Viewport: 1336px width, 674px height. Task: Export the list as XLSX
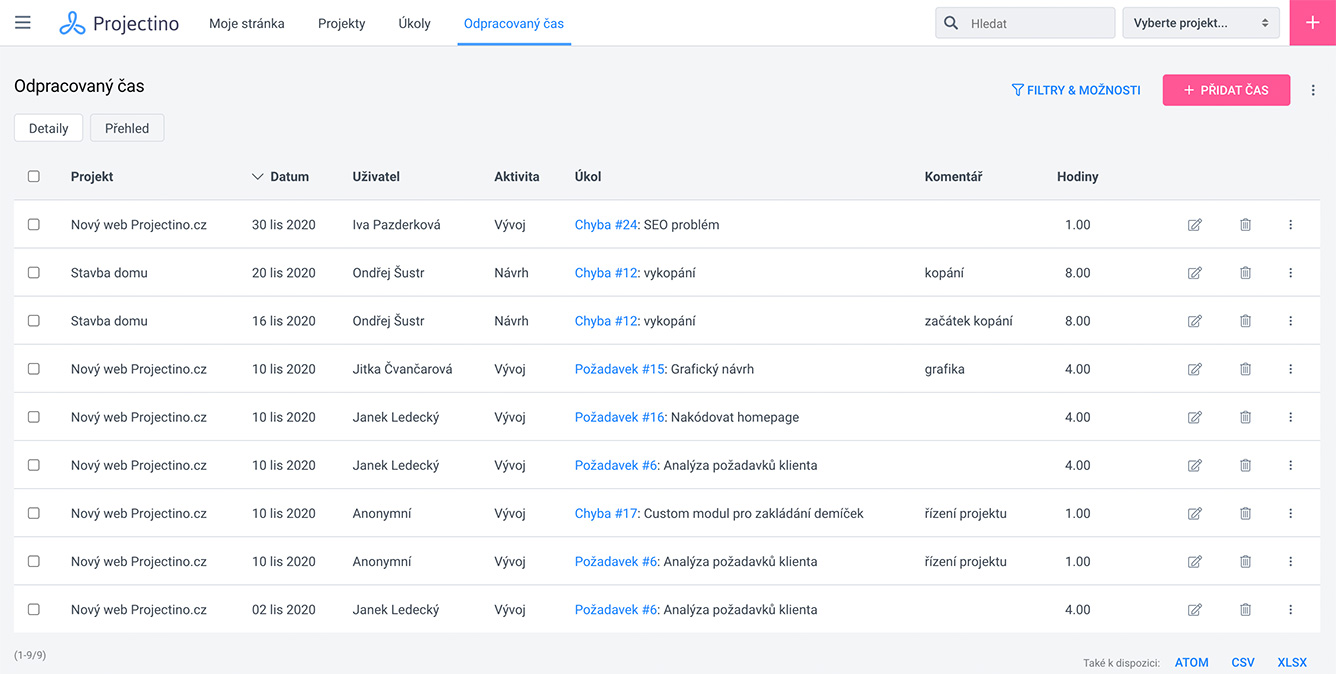tap(1292, 662)
